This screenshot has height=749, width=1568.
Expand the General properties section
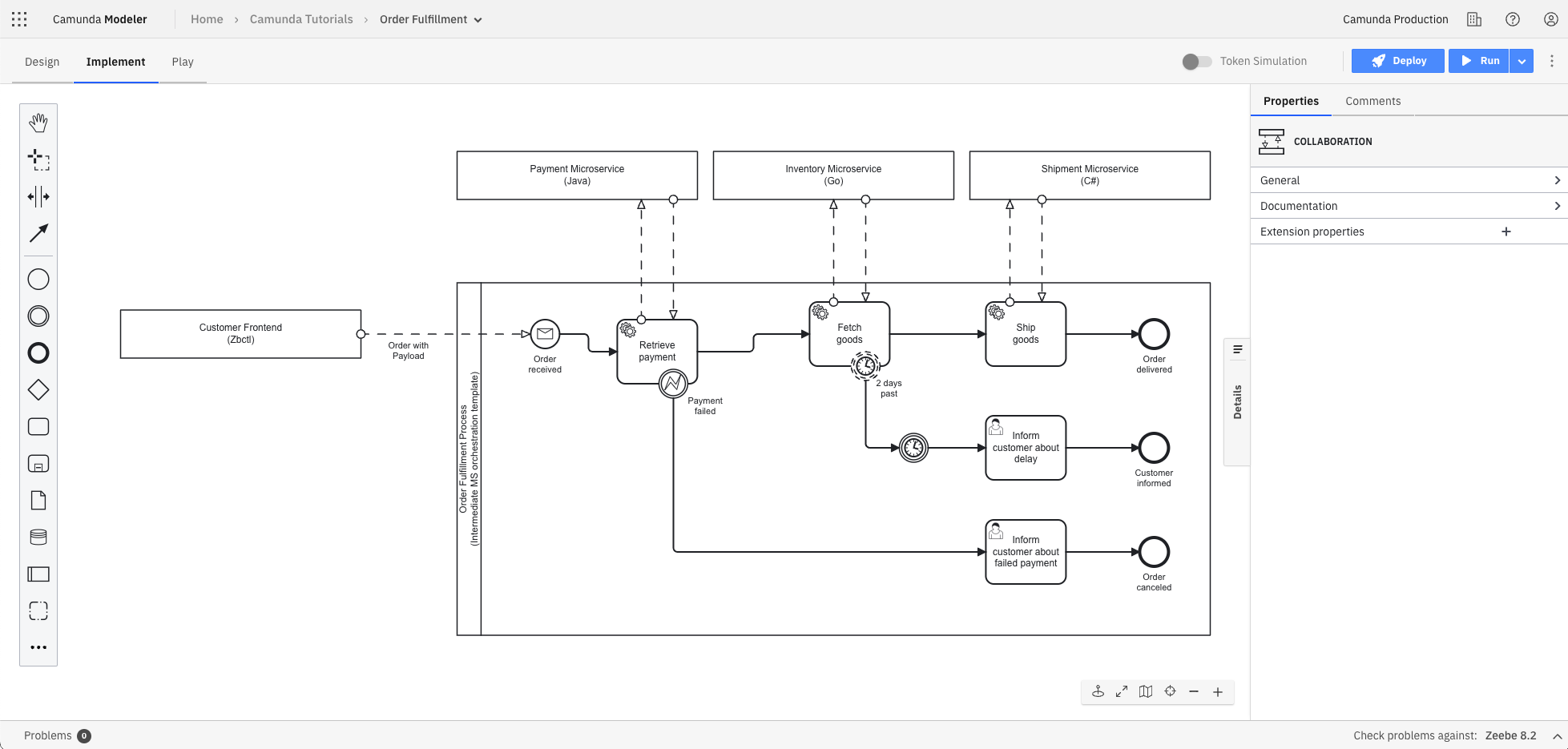tap(1409, 180)
